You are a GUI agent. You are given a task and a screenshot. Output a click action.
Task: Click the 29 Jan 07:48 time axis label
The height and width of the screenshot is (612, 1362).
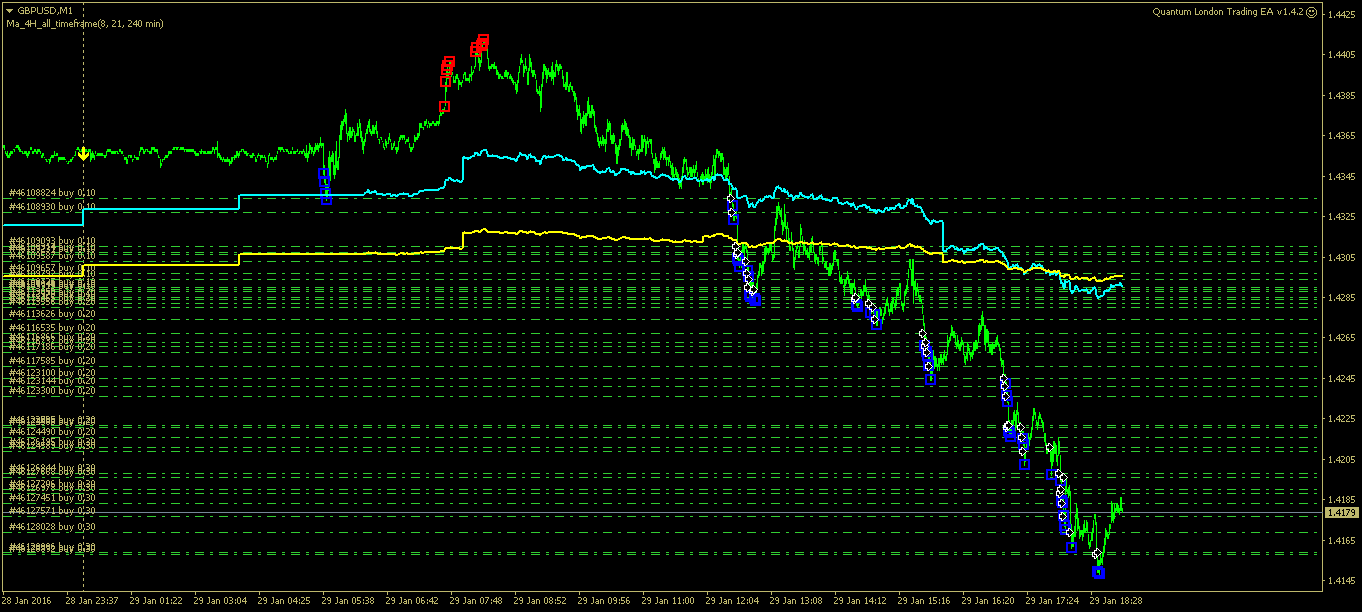476,601
